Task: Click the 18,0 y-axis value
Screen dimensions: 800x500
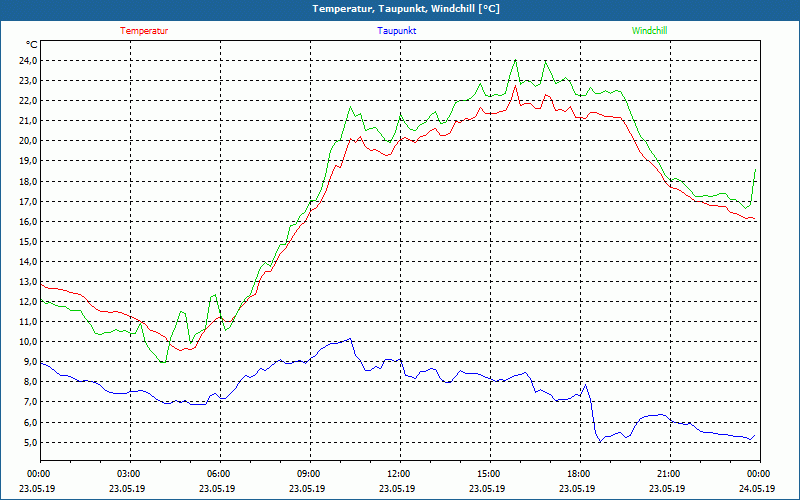Action: point(28,182)
